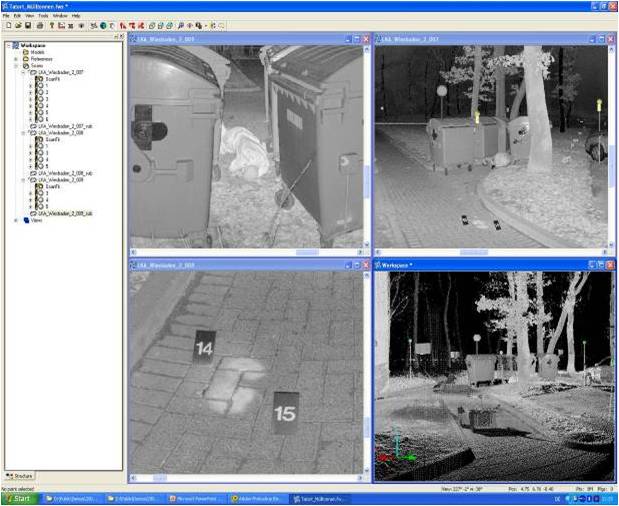Switch to Adobe Photoshop taskbar button
The width and height of the screenshot is (619, 506).
pyautogui.click(x=257, y=499)
